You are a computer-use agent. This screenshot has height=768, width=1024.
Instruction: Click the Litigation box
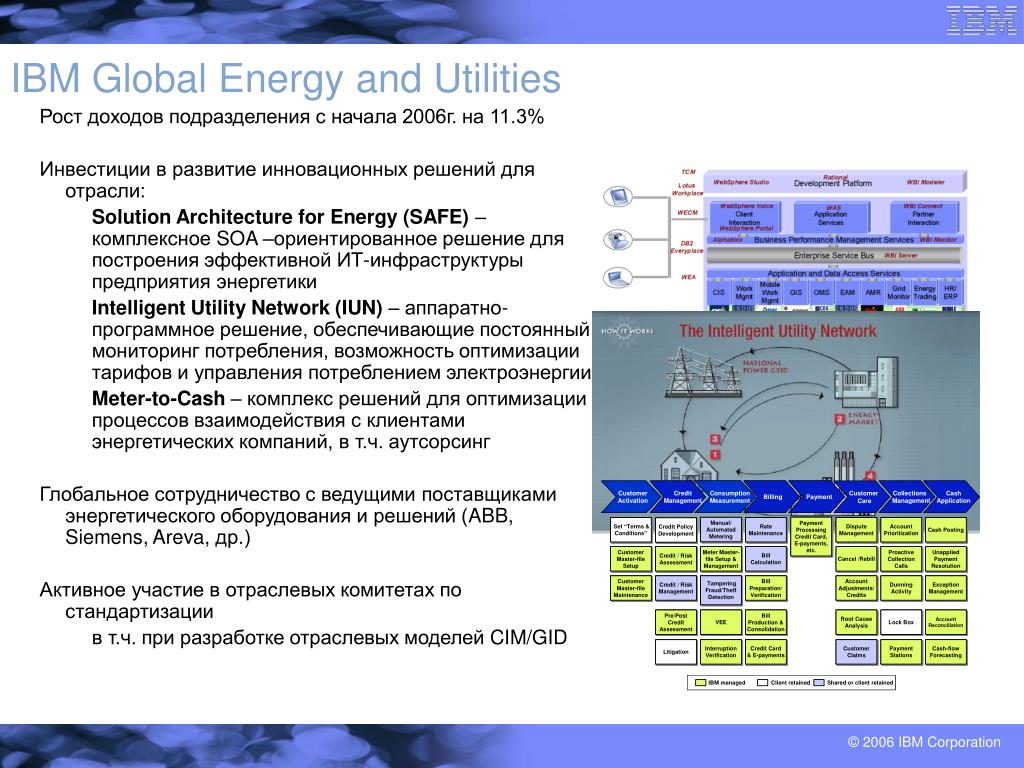point(675,652)
